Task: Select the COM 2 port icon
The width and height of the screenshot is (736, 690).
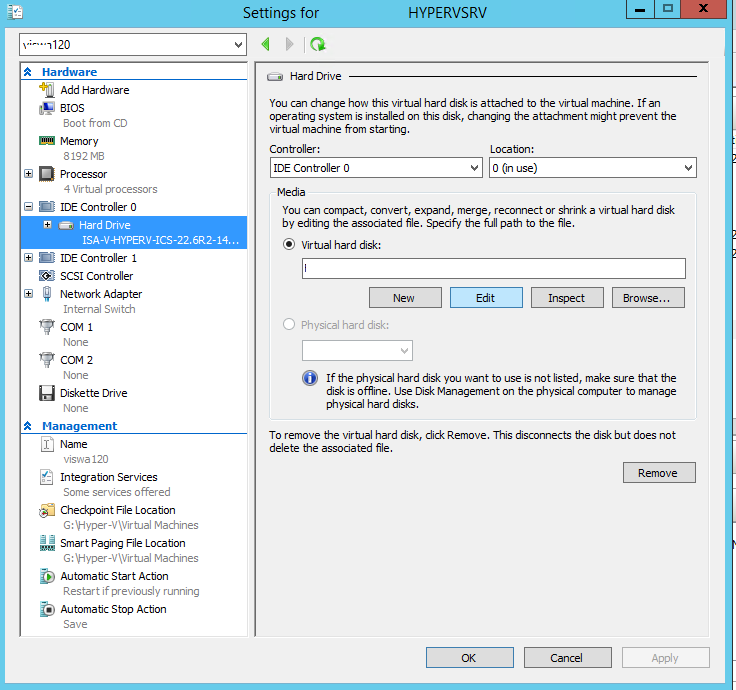Action: pos(46,360)
